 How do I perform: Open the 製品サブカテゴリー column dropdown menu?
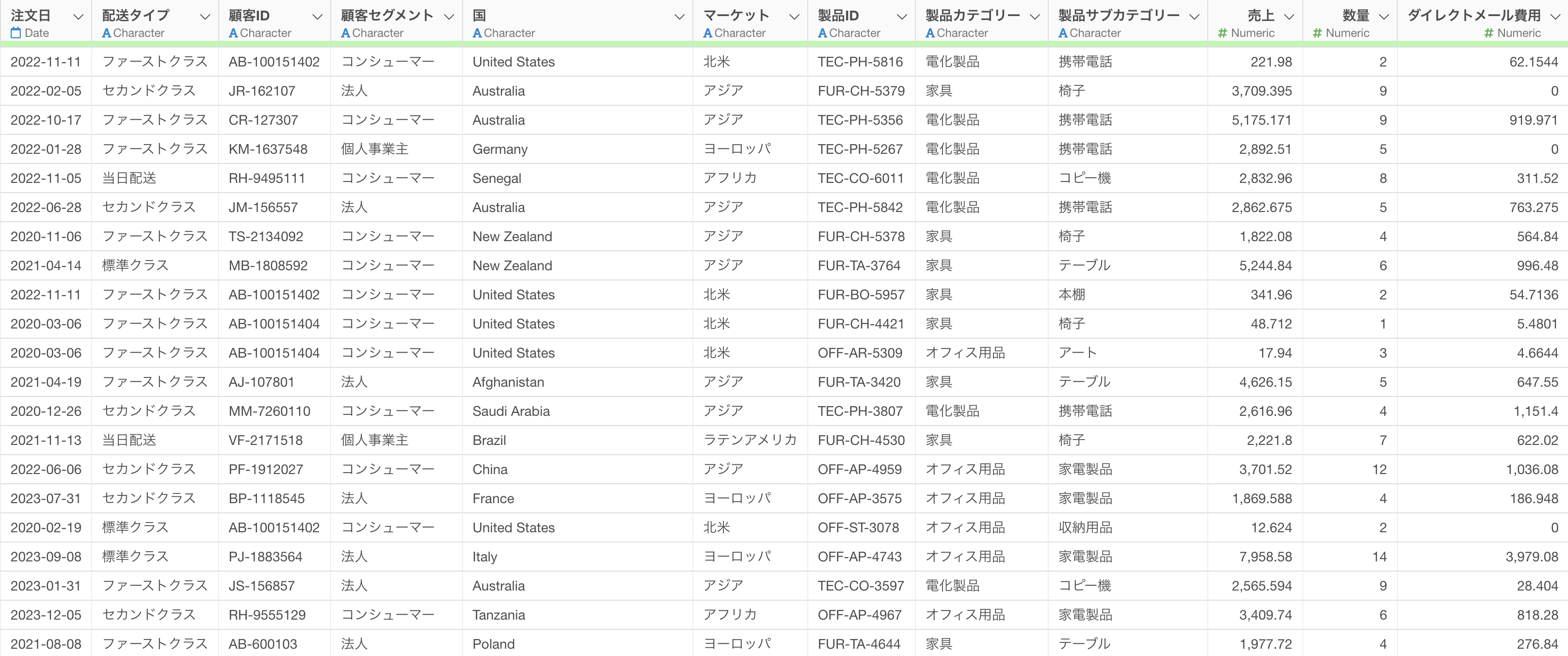point(1194,16)
